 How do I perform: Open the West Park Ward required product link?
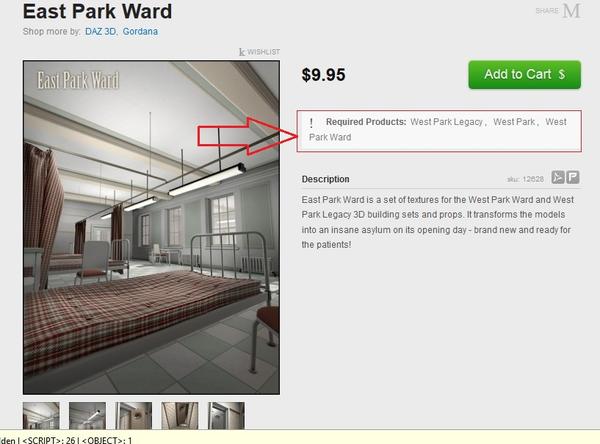click(x=438, y=129)
